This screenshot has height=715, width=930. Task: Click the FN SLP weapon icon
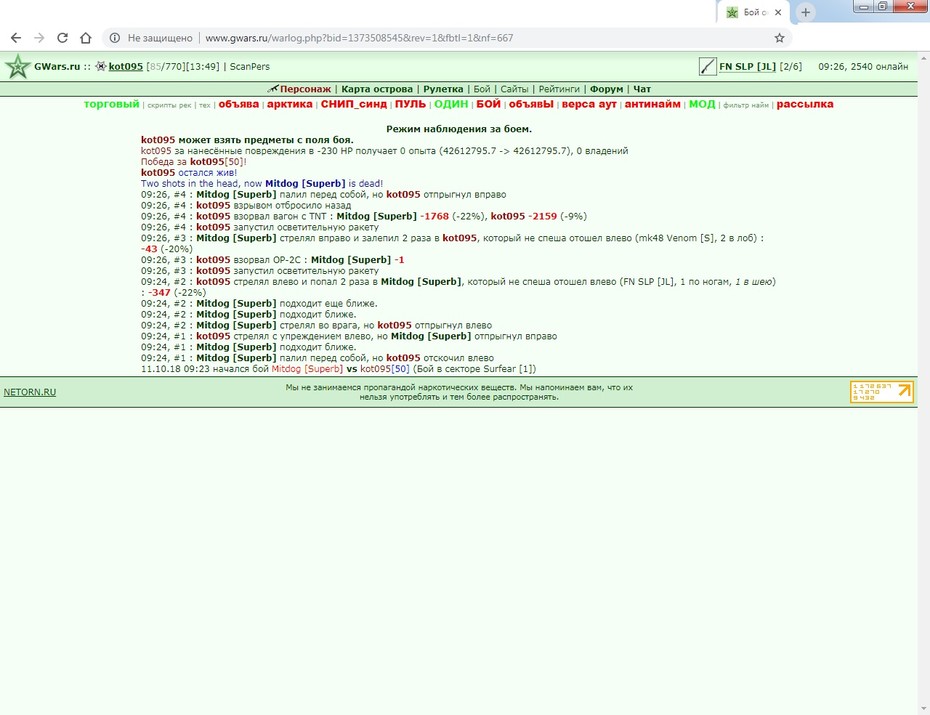click(707, 66)
